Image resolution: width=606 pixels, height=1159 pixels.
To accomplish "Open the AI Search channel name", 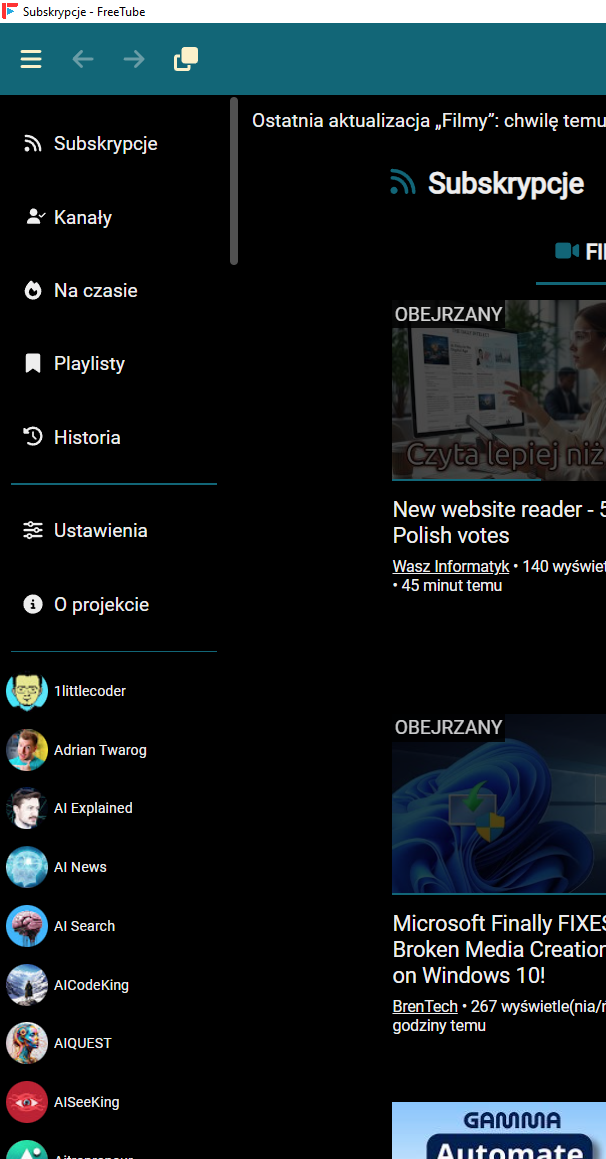I will [84, 926].
